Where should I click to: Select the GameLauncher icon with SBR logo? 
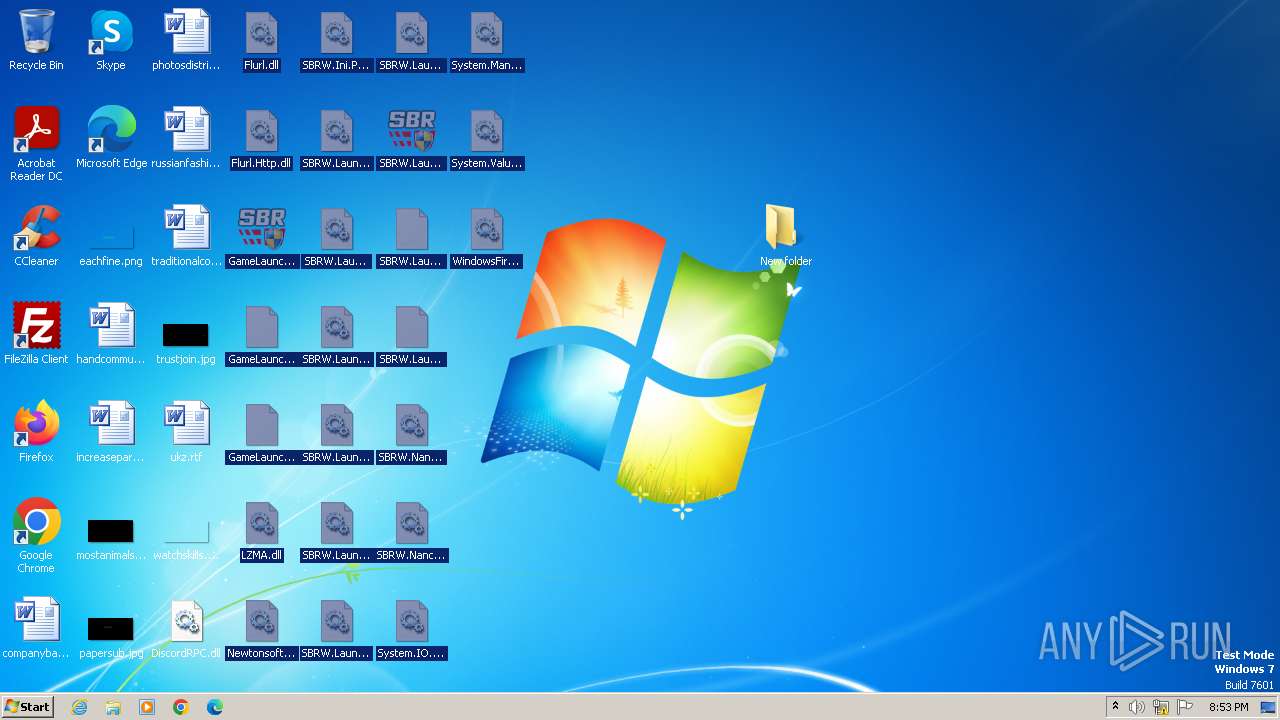pyautogui.click(x=262, y=236)
